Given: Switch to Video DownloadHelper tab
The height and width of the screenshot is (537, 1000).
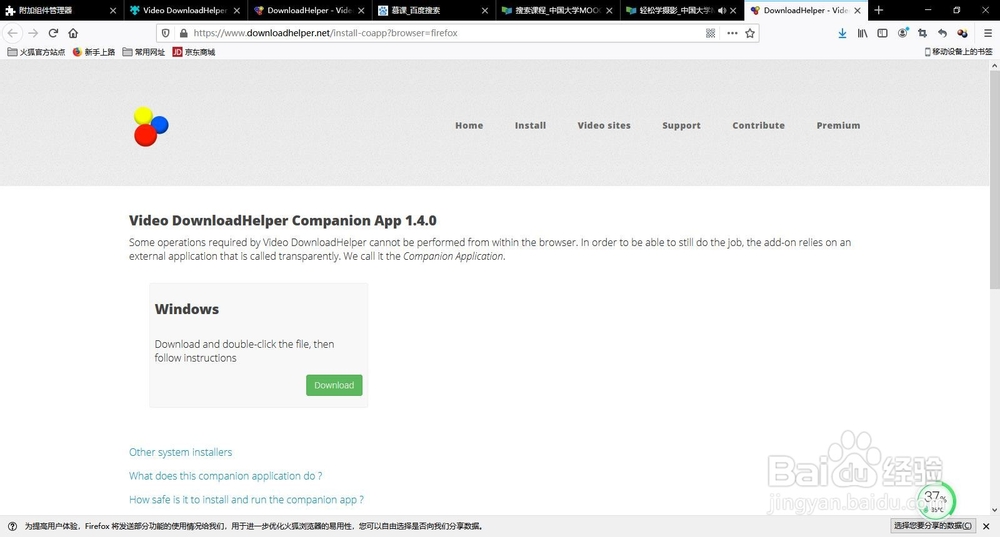Looking at the screenshot, I should [x=185, y=10].
